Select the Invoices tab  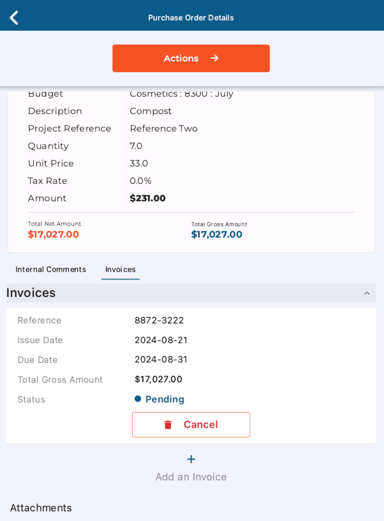(120, 269)
